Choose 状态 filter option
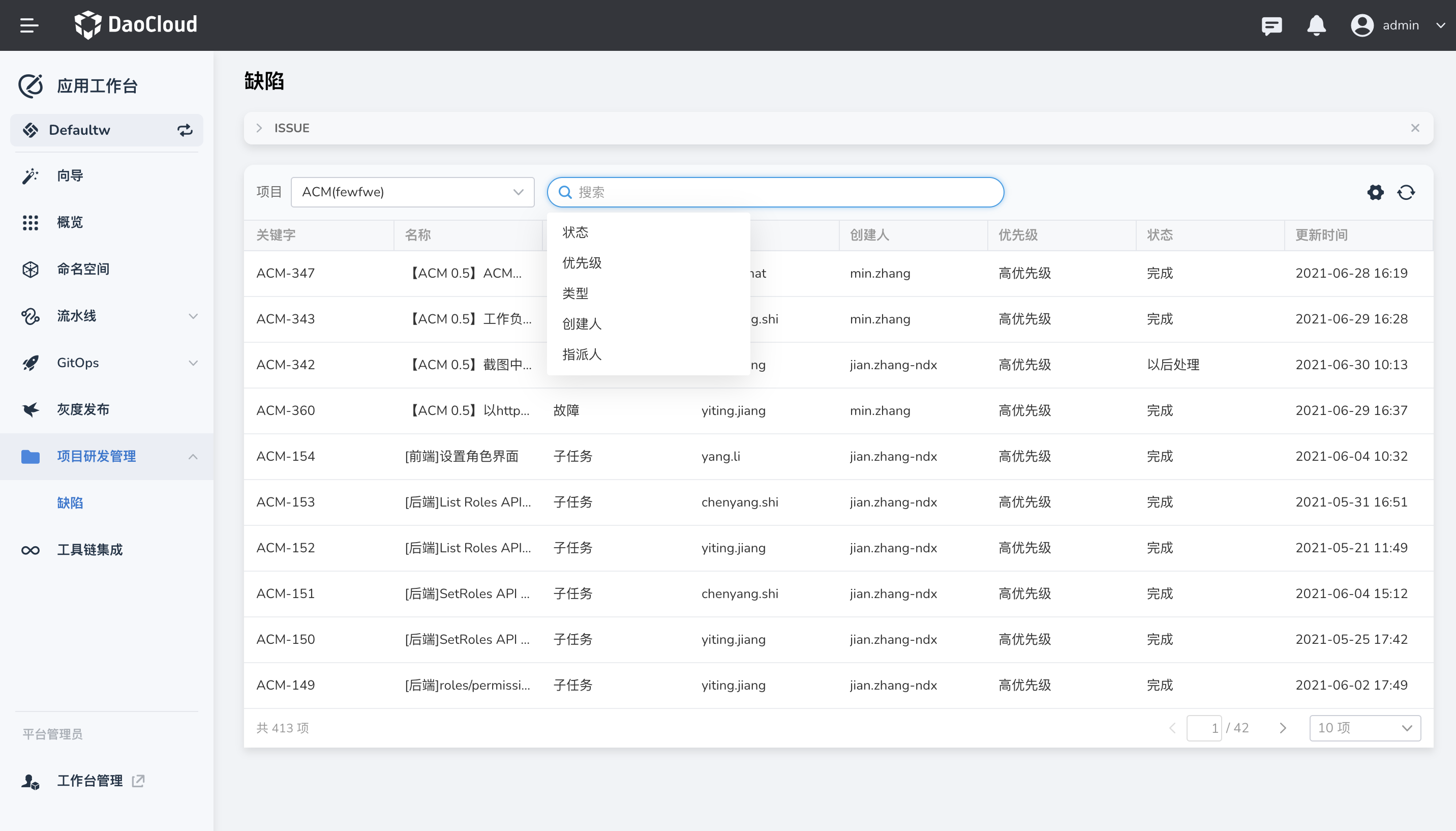 (648, 232)
